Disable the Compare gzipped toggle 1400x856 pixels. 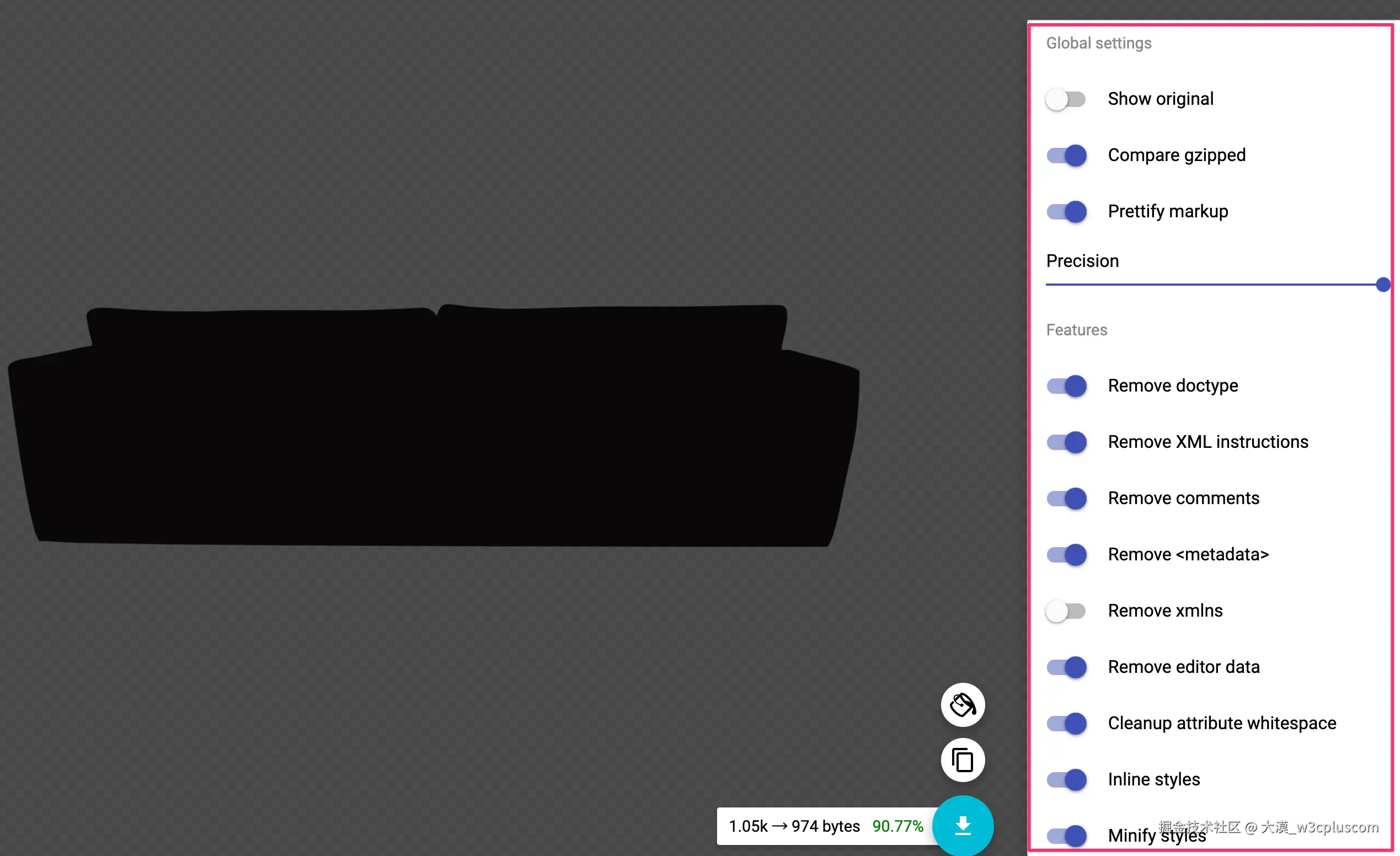click(x=1066, y=156)
